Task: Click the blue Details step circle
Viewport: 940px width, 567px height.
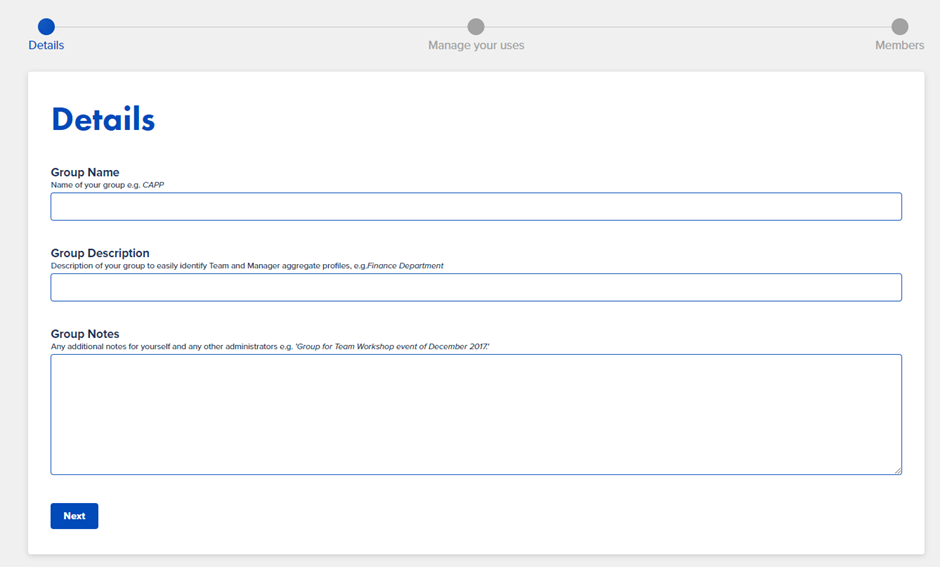Action: tap(46, 26)
